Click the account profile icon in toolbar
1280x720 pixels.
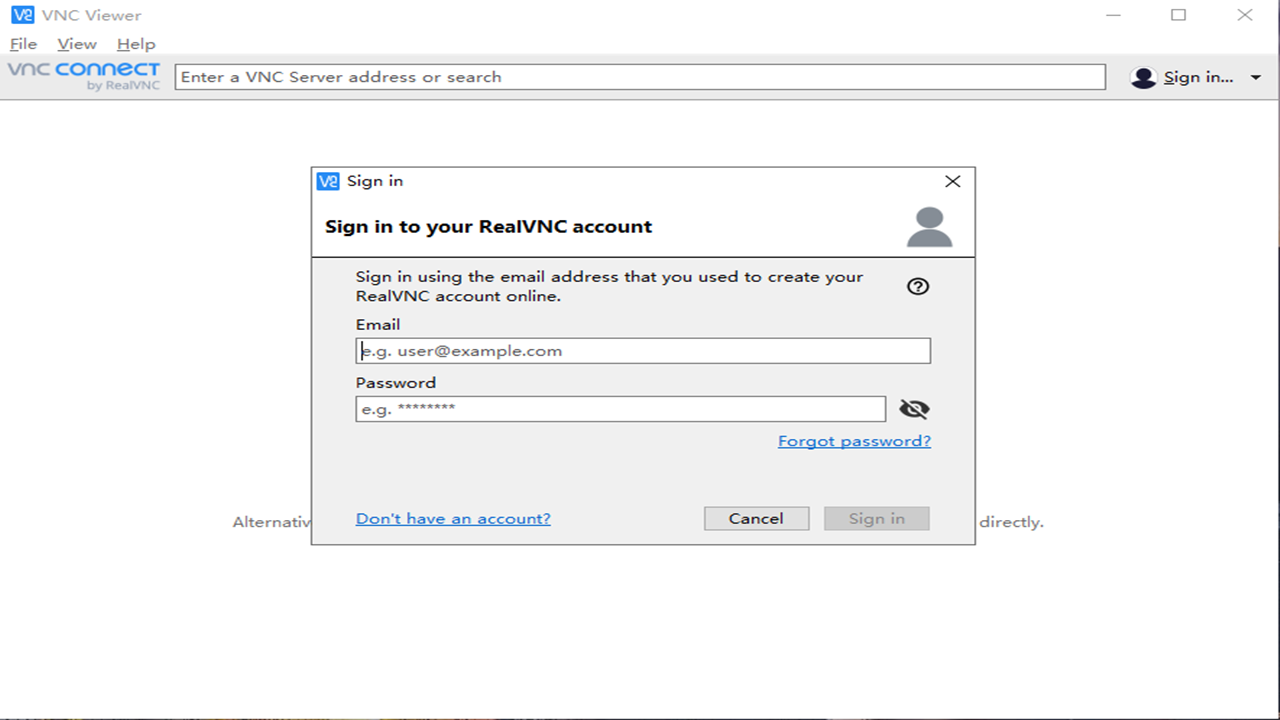(1143, 77)
